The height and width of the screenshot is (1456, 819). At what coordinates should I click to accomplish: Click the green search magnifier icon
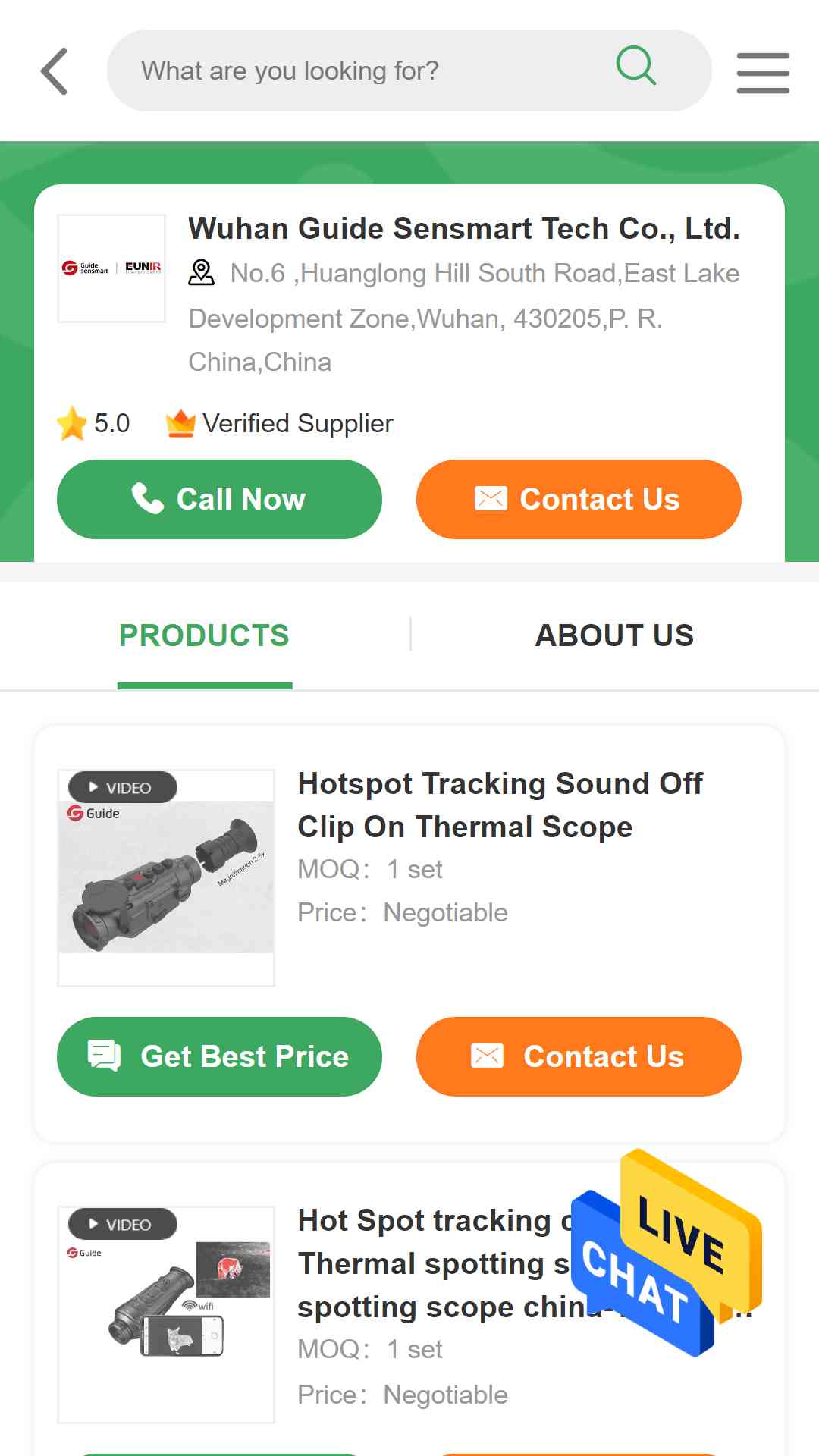(x=636, y=66)
